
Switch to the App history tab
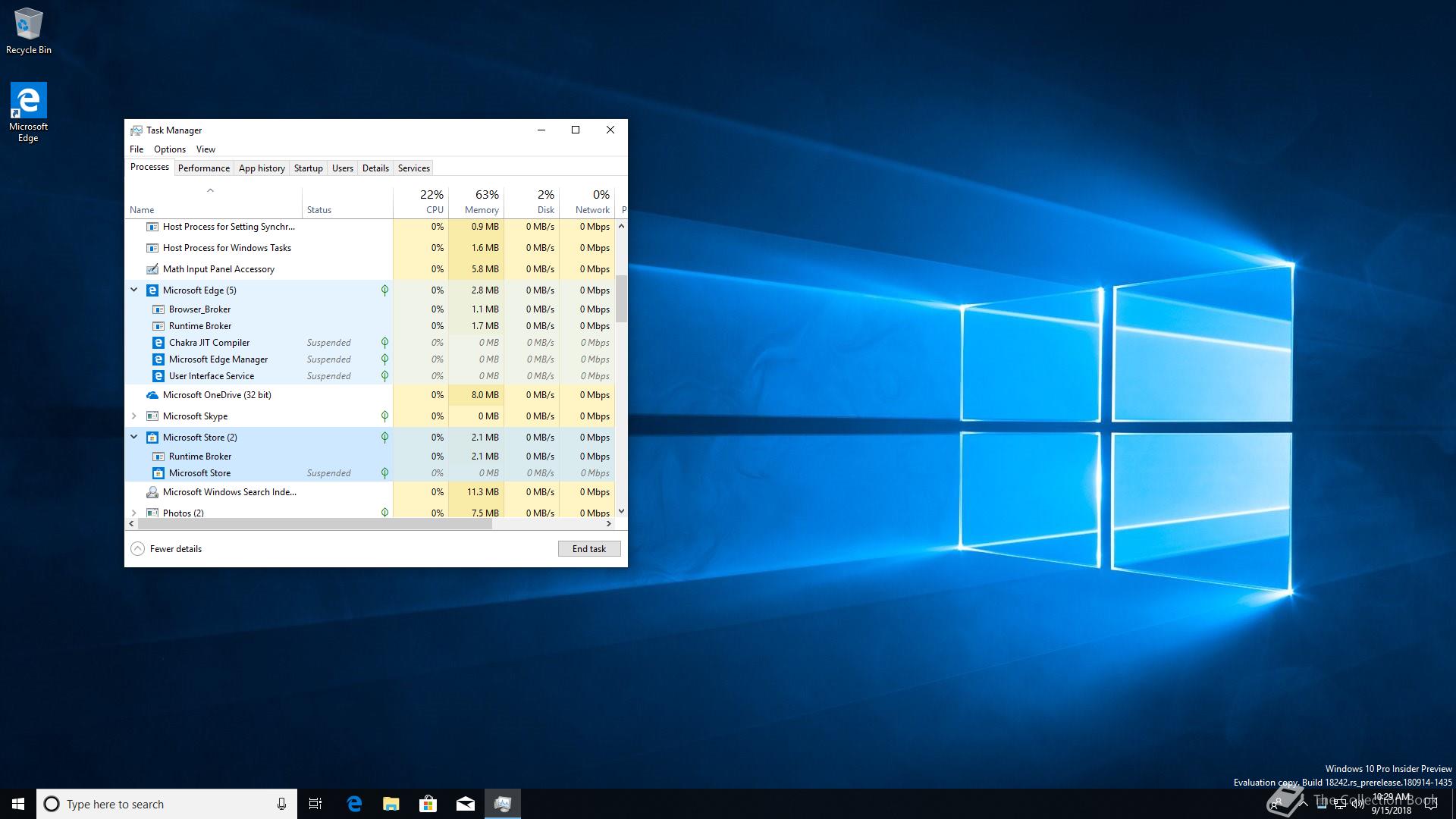click(262, 168)
